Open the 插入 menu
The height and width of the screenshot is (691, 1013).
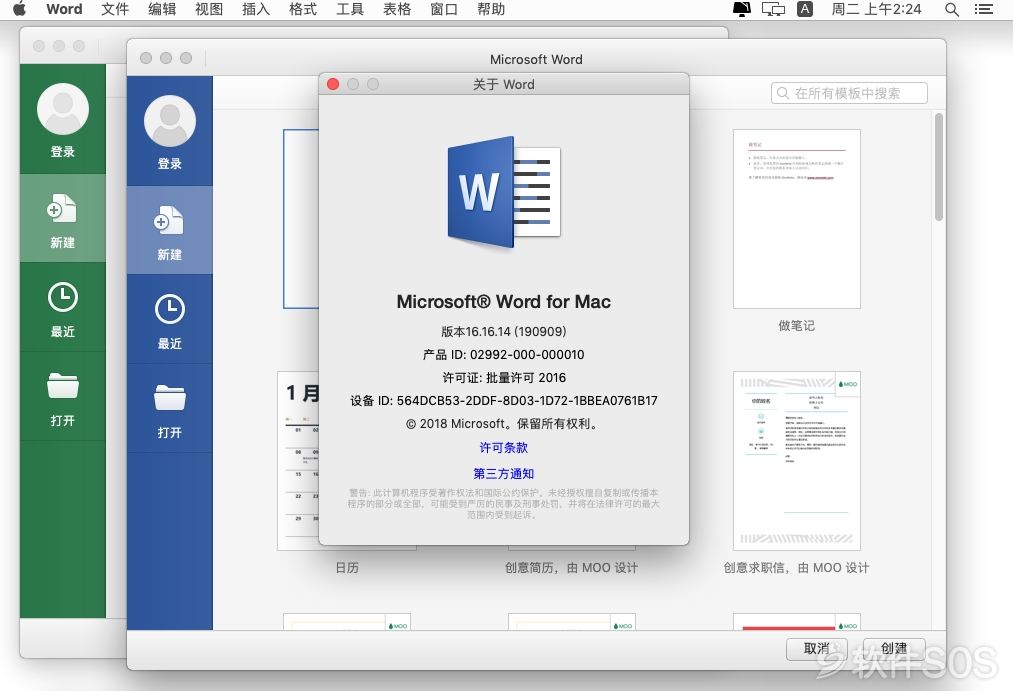pos(256,9)
